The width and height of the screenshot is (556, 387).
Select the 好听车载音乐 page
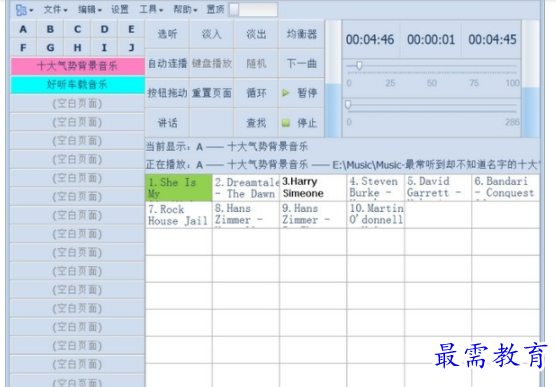[x=77, y=85]
